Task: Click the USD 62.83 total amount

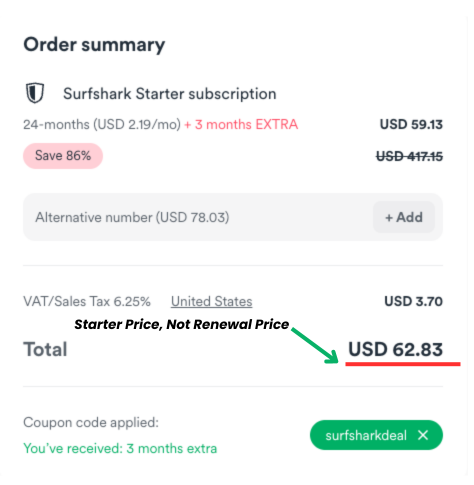Action: coord(396,349)
